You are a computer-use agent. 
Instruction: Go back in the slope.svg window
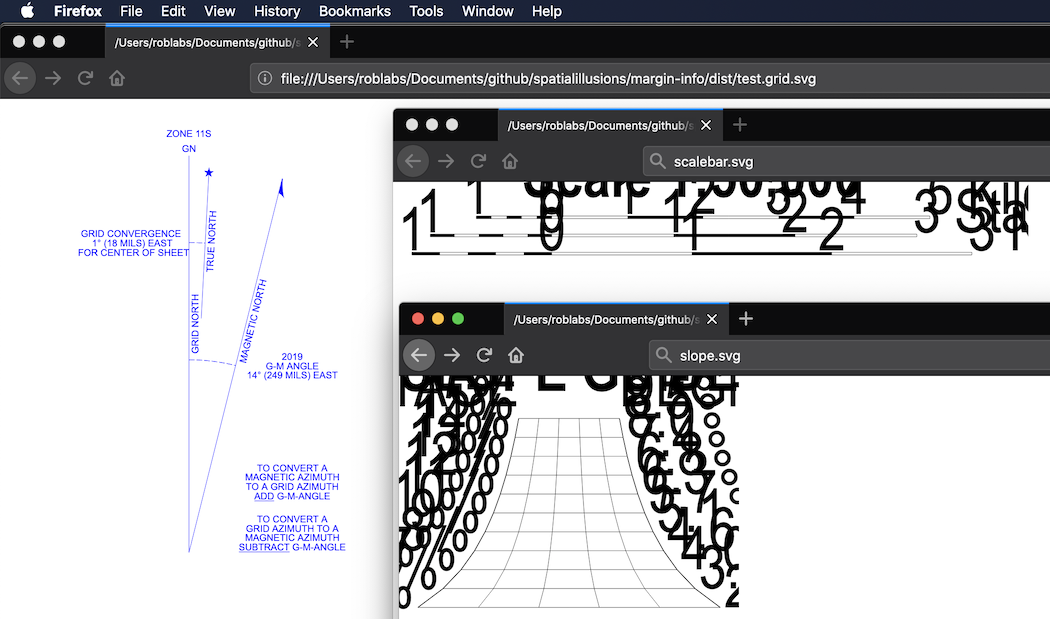coord(418,354)
